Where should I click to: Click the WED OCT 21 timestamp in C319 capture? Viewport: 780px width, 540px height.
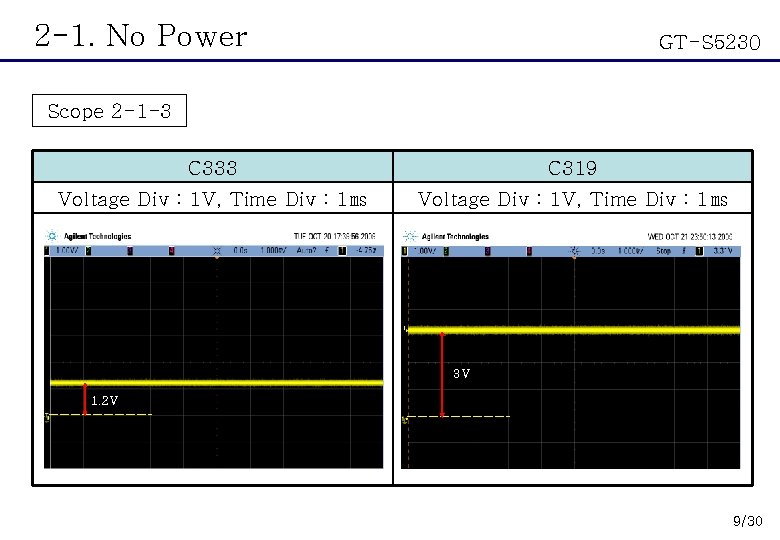[689, 236]
